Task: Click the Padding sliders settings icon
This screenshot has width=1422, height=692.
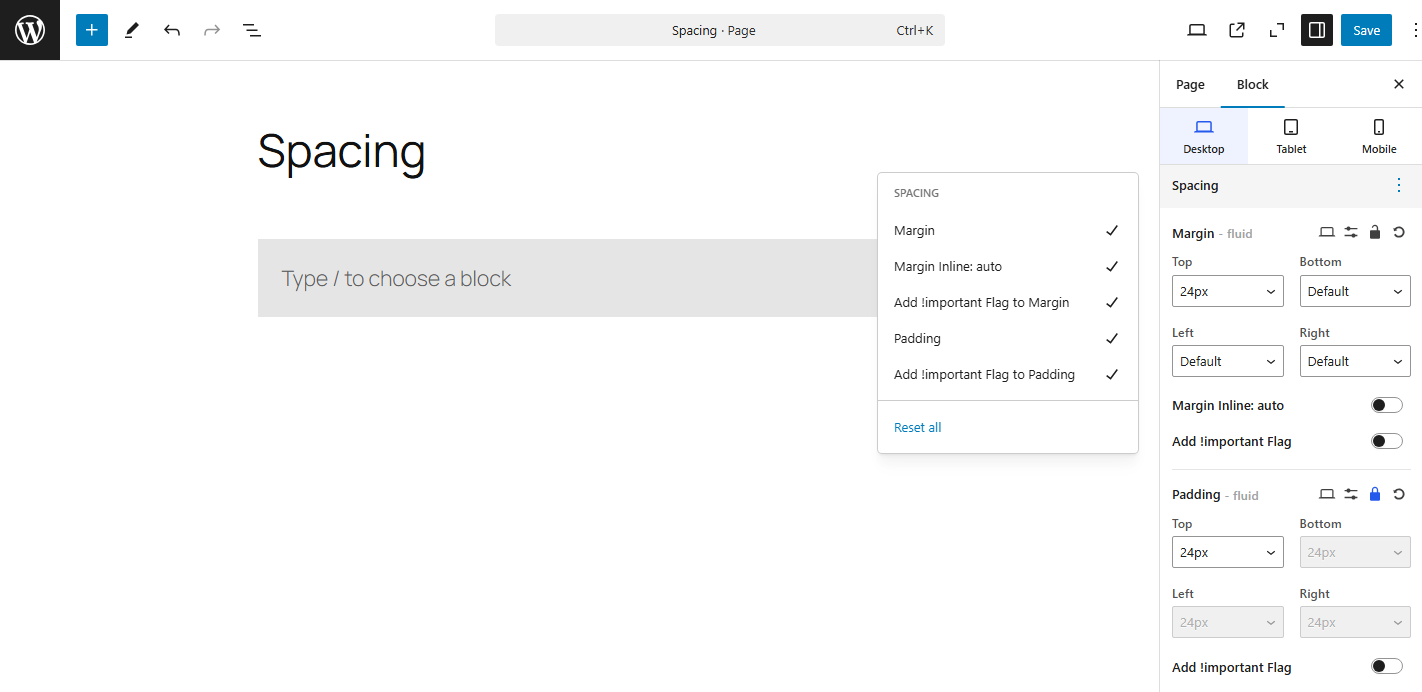Action: (x=1351, y=494)
